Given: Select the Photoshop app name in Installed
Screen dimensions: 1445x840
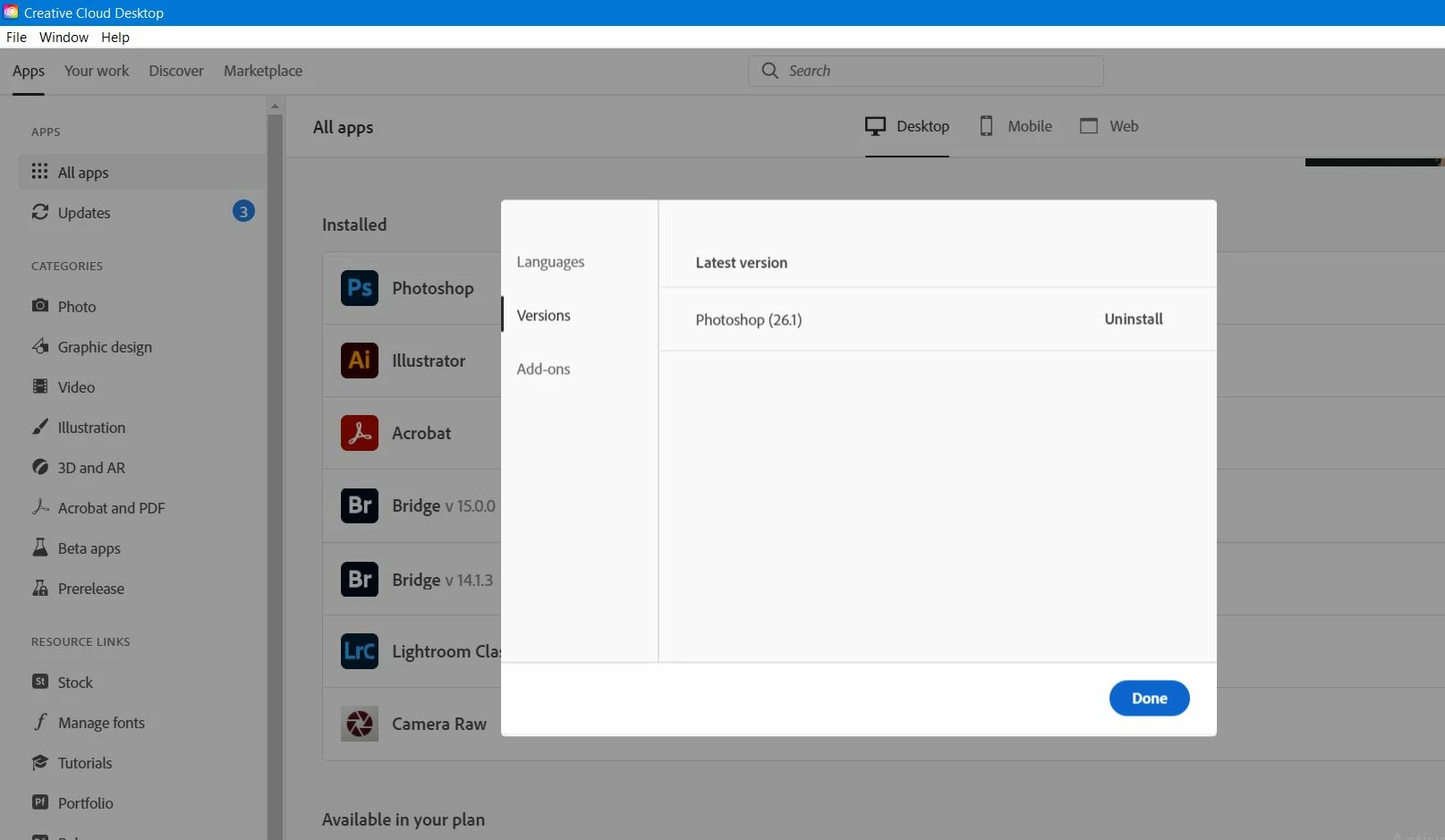Looking at the screenshot, I should coord(433,288).
